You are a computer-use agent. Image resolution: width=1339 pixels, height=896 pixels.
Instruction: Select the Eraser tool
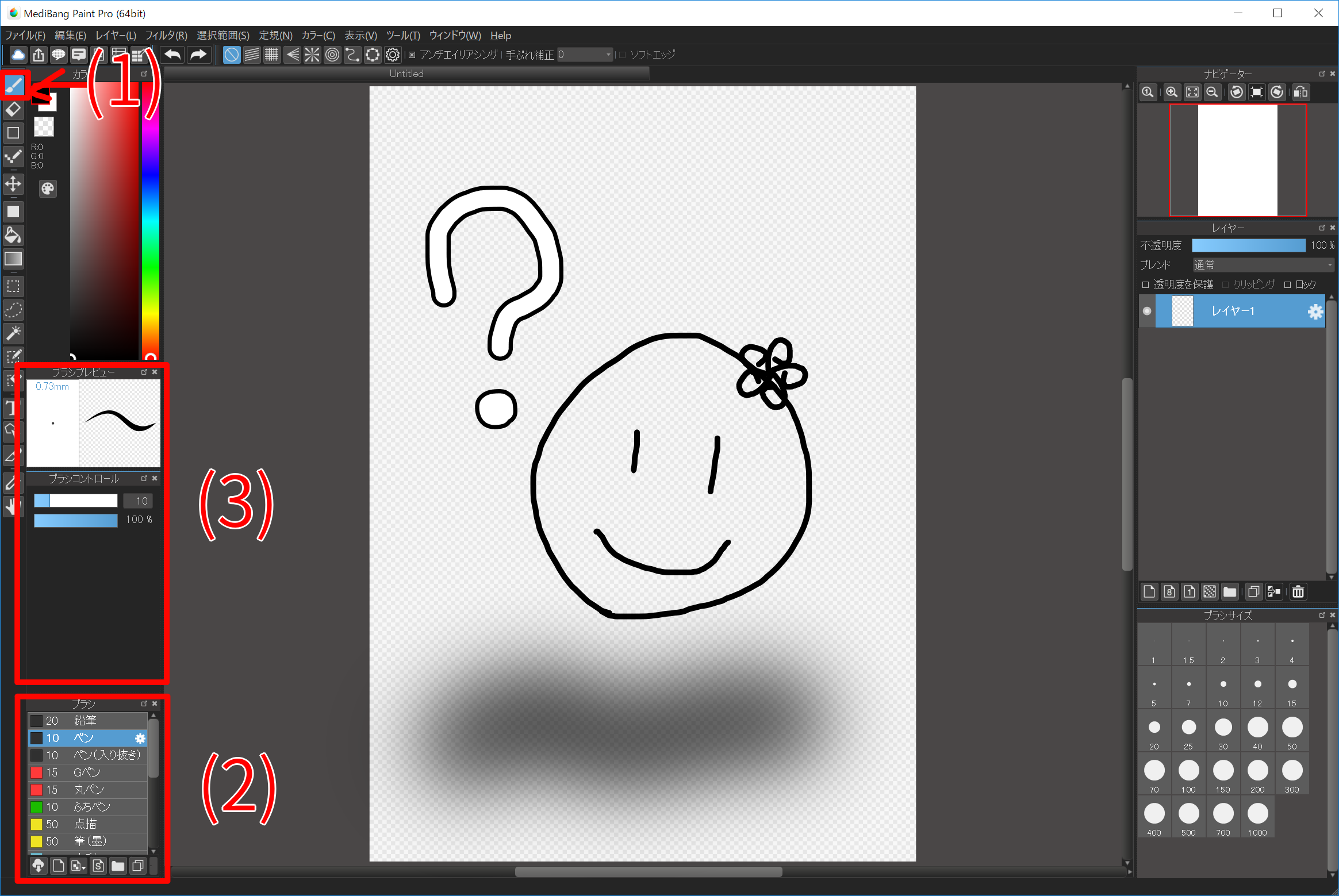click(13, 109)
